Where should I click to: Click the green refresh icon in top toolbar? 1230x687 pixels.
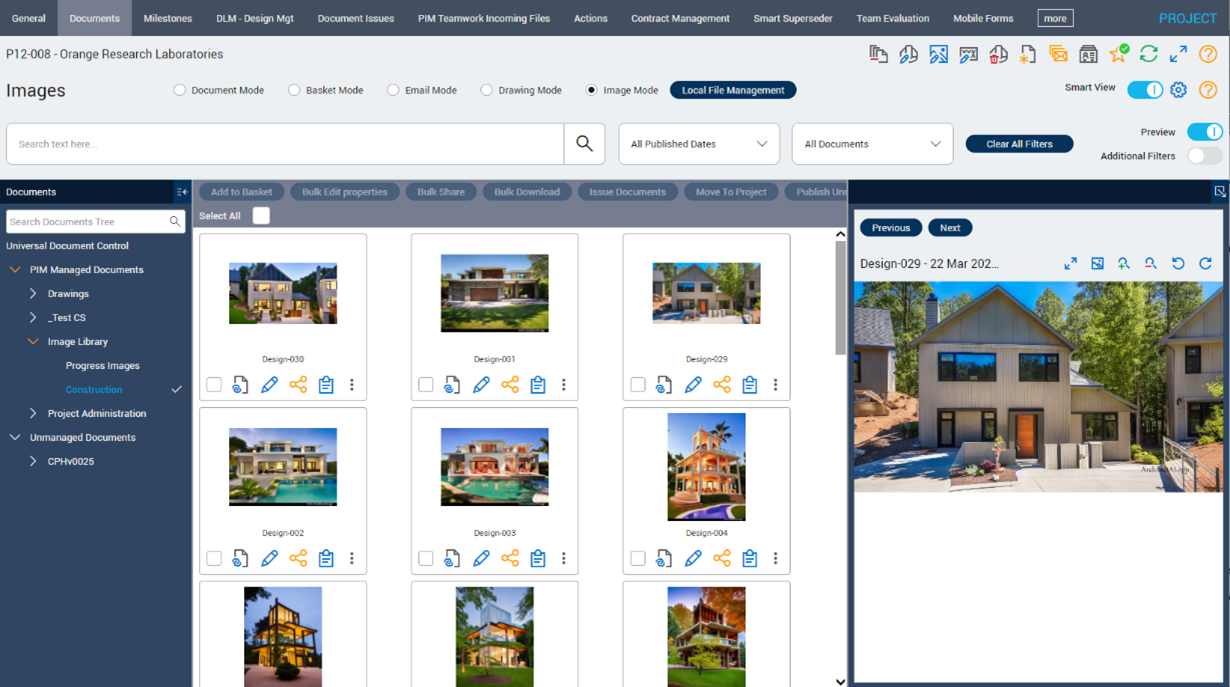[1148, 54]
